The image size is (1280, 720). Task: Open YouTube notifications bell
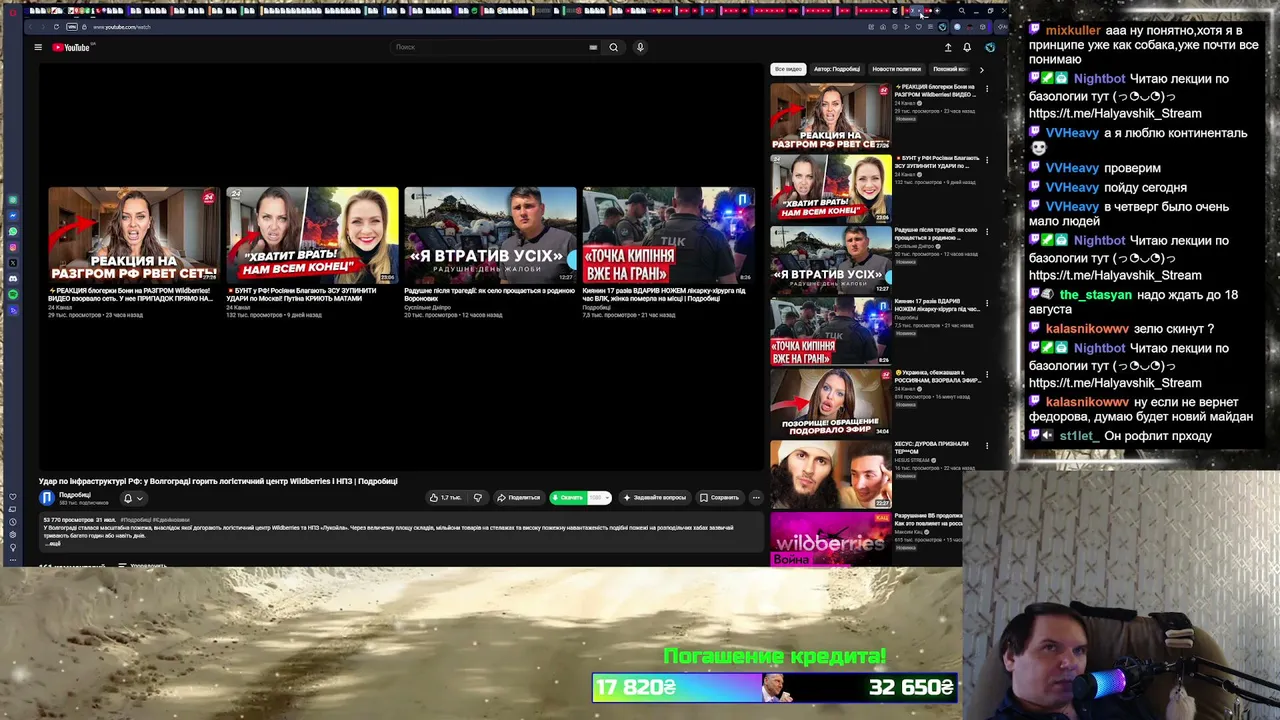tap(967, 47)
